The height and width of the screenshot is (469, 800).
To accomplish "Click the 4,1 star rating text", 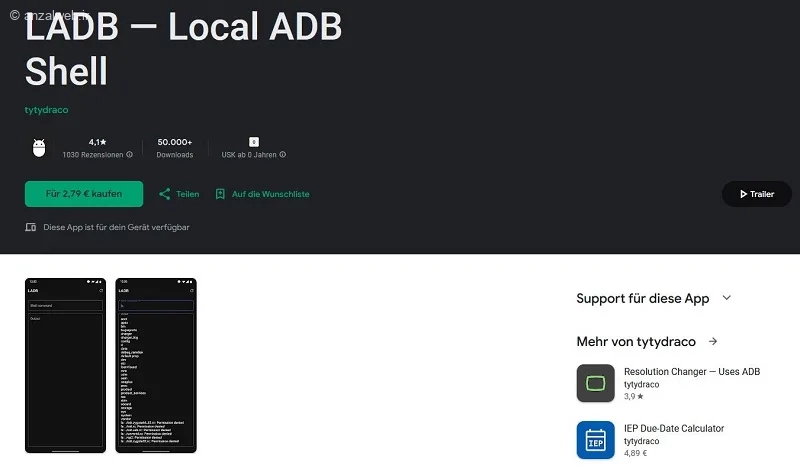I will [97, 142].
